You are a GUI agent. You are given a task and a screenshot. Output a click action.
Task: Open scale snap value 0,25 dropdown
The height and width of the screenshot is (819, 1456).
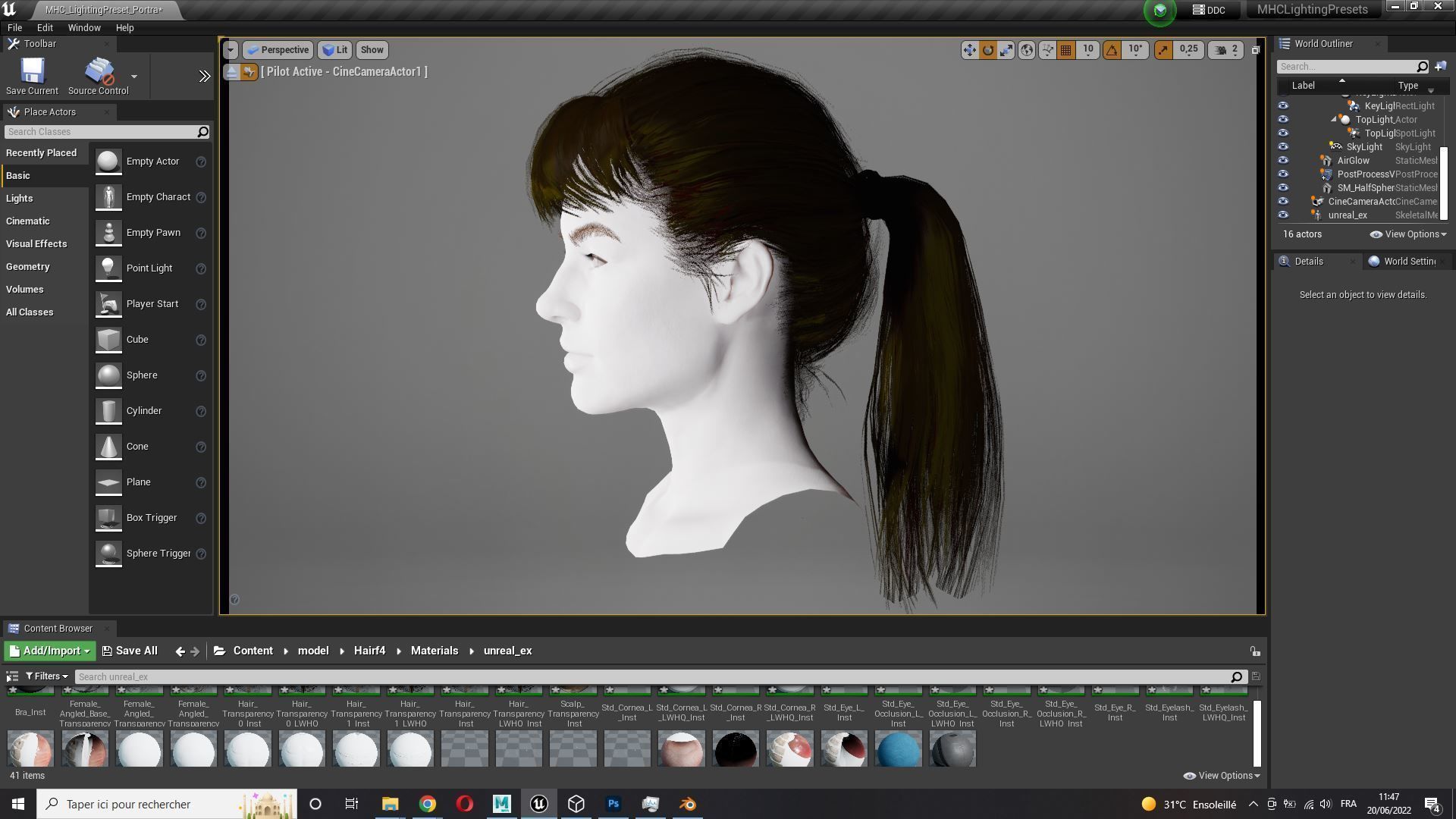click(x=1188, y=50)
